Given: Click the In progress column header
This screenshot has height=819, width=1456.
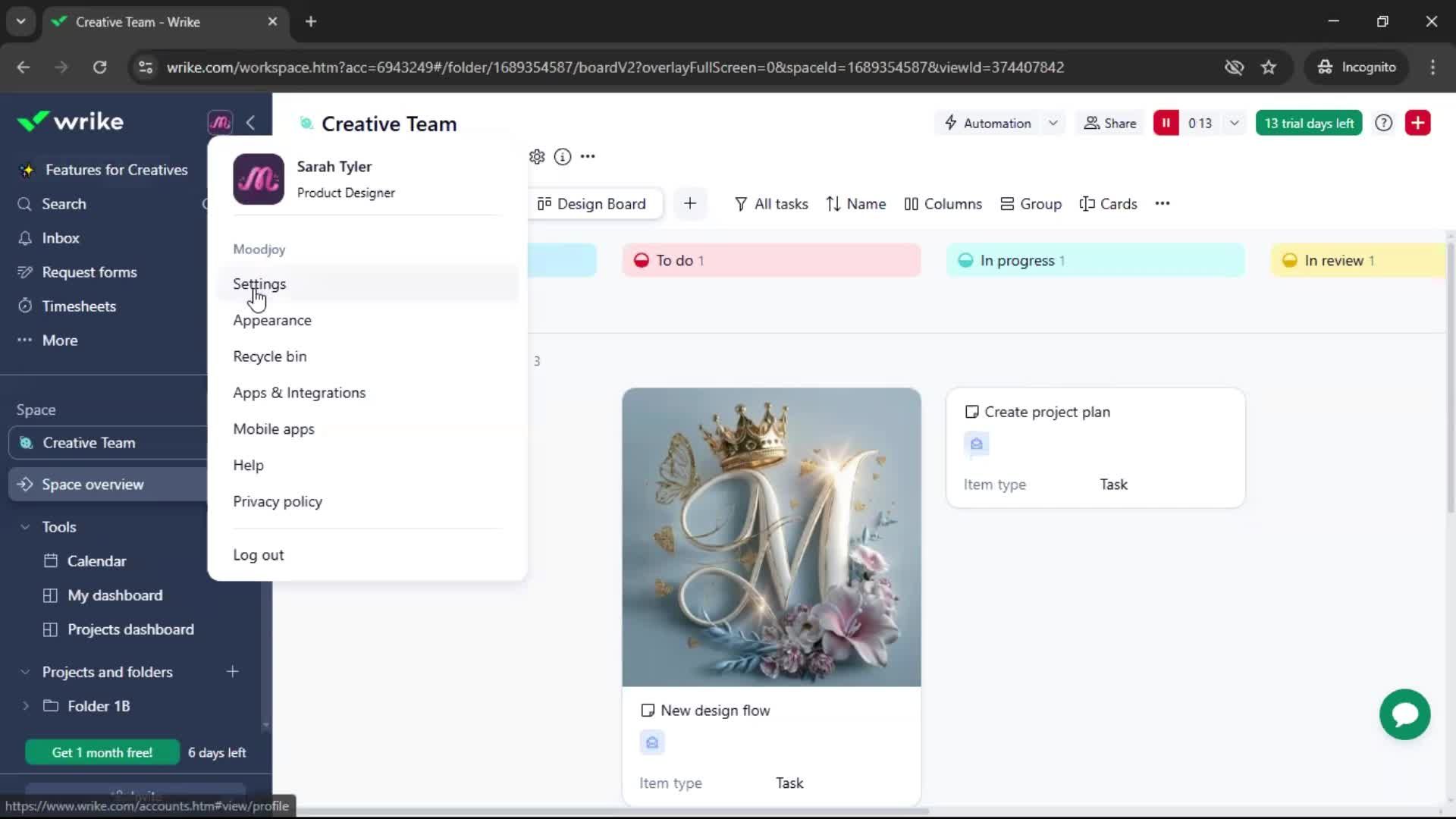Looking at the screenshot, I should [1095, 260].
